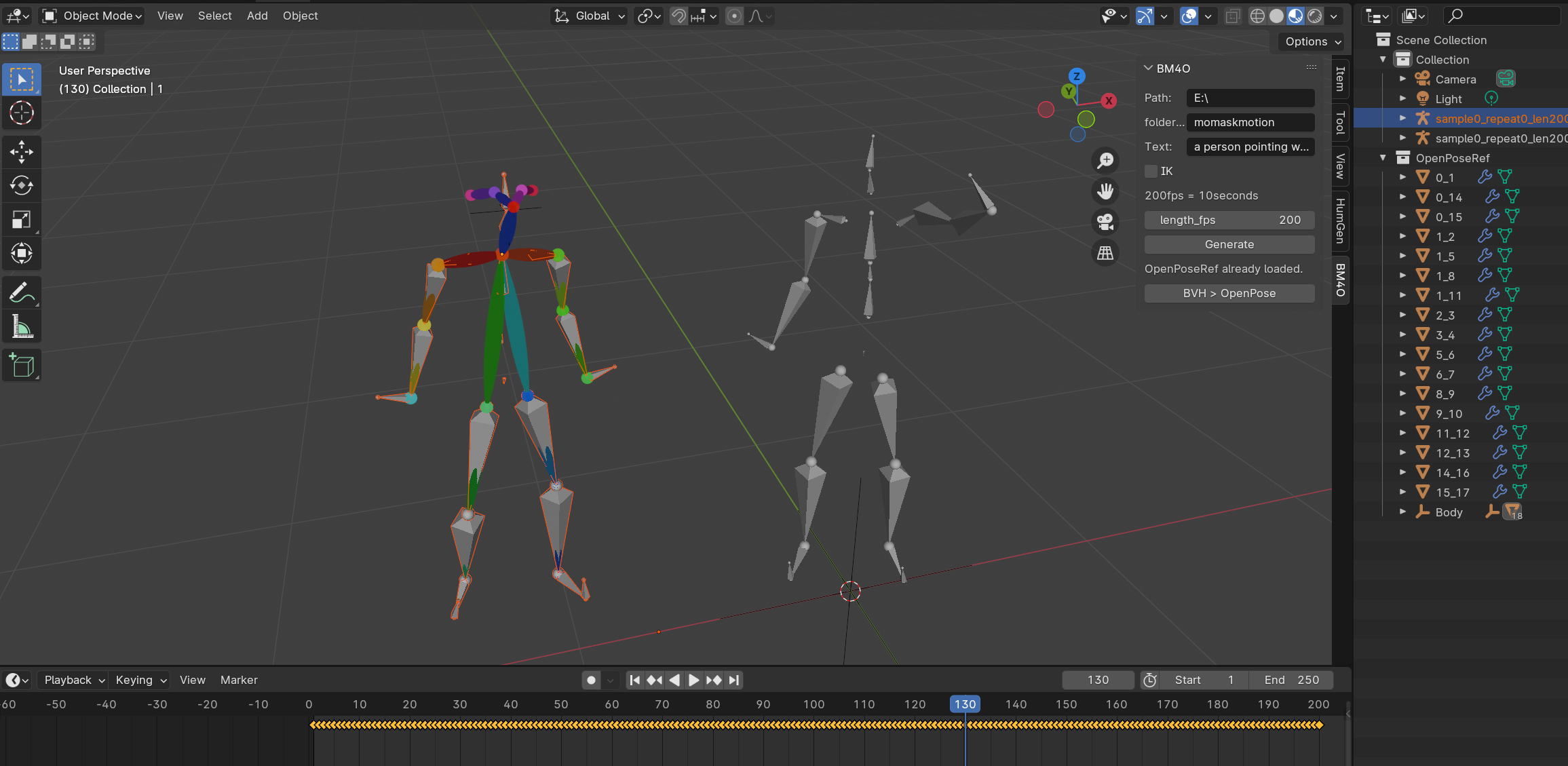Switch to material preview shading
The height and width of the screenshot is (766, 1568).
tap(1296, 16)
